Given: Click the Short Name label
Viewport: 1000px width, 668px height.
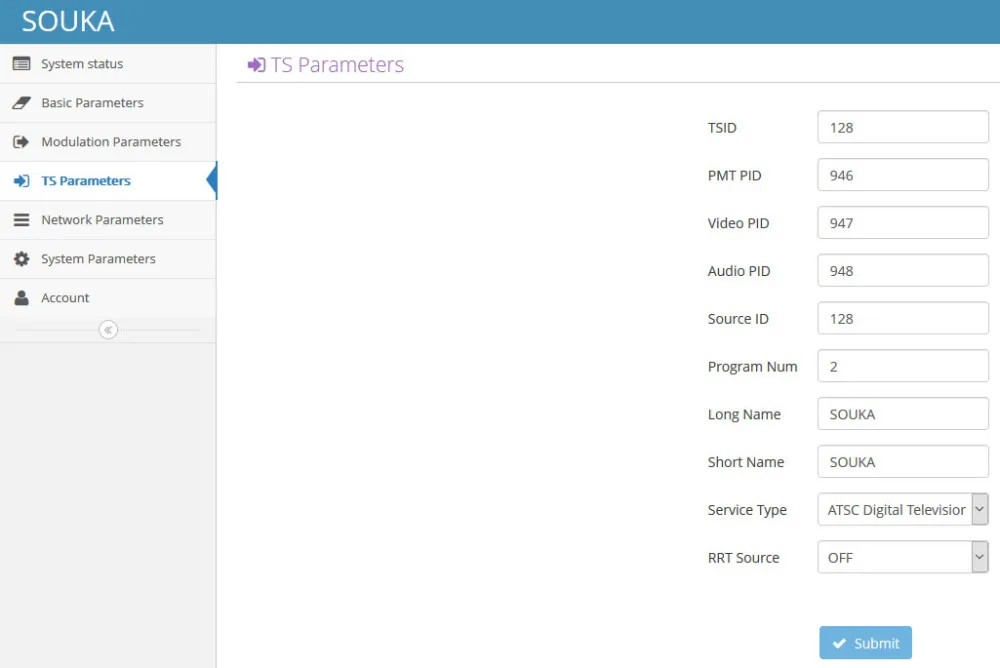Looking at the screenshot, I should 746,462.
